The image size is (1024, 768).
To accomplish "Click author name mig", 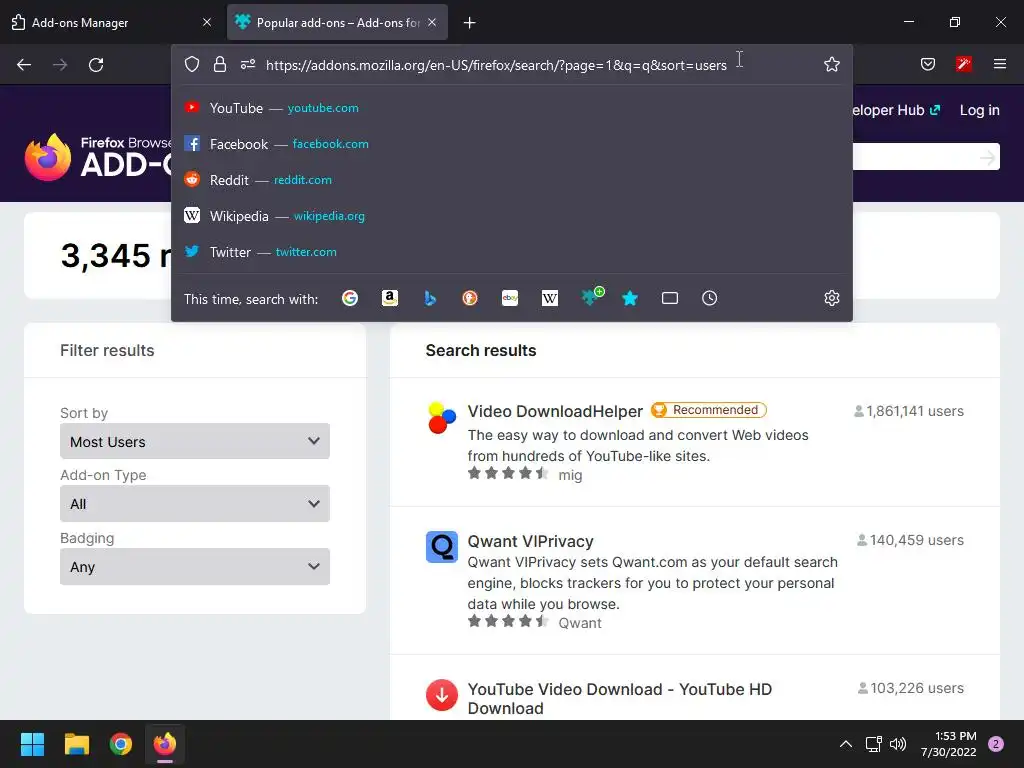I will pos(570,475).
